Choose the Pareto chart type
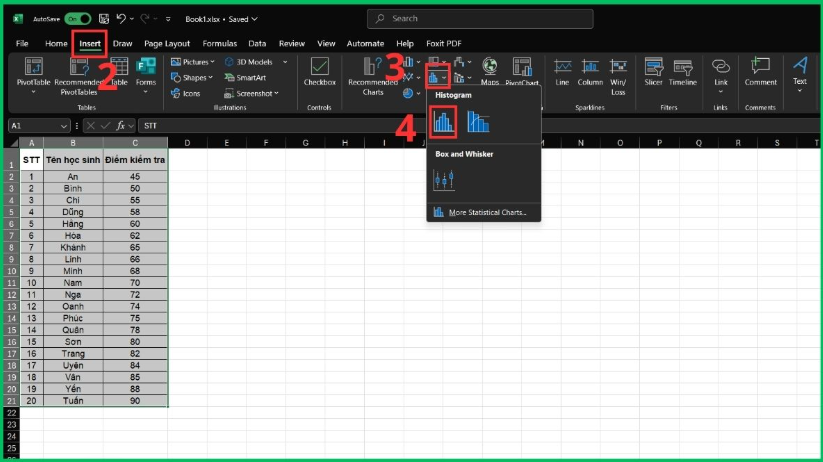Screen dimensions: 823x462 (478, 122)
